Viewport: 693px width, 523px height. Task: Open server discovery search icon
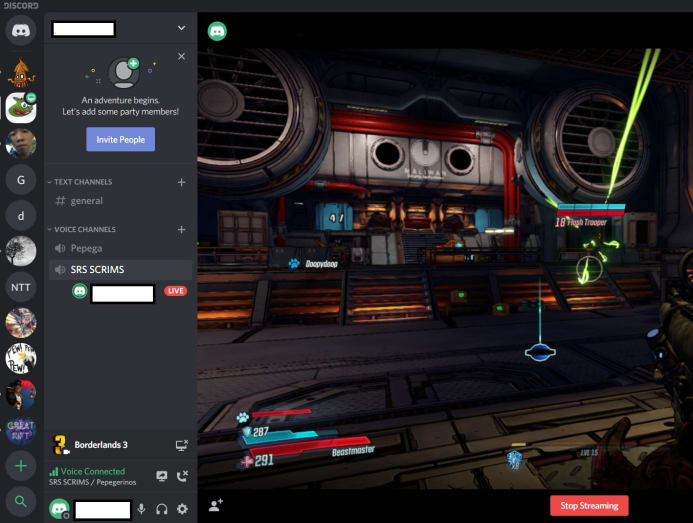21,501
